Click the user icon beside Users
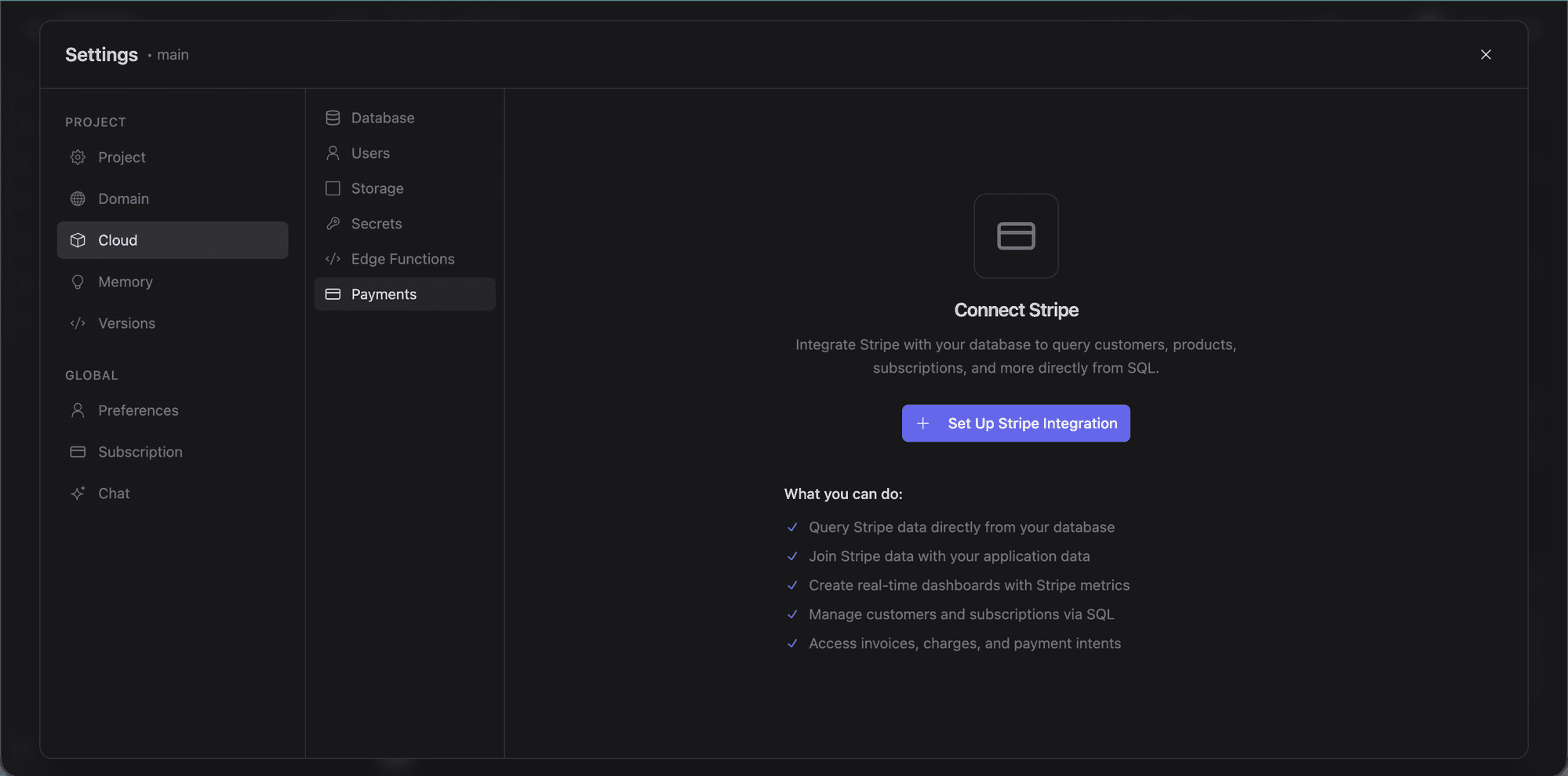This screenshot has width=1568, height=776. [333, 153]
